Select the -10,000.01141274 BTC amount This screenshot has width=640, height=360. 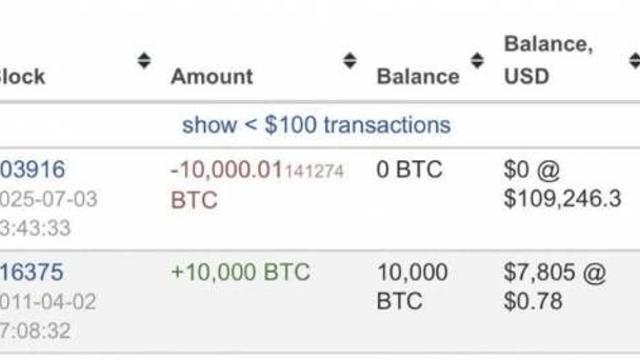(257, 184)
